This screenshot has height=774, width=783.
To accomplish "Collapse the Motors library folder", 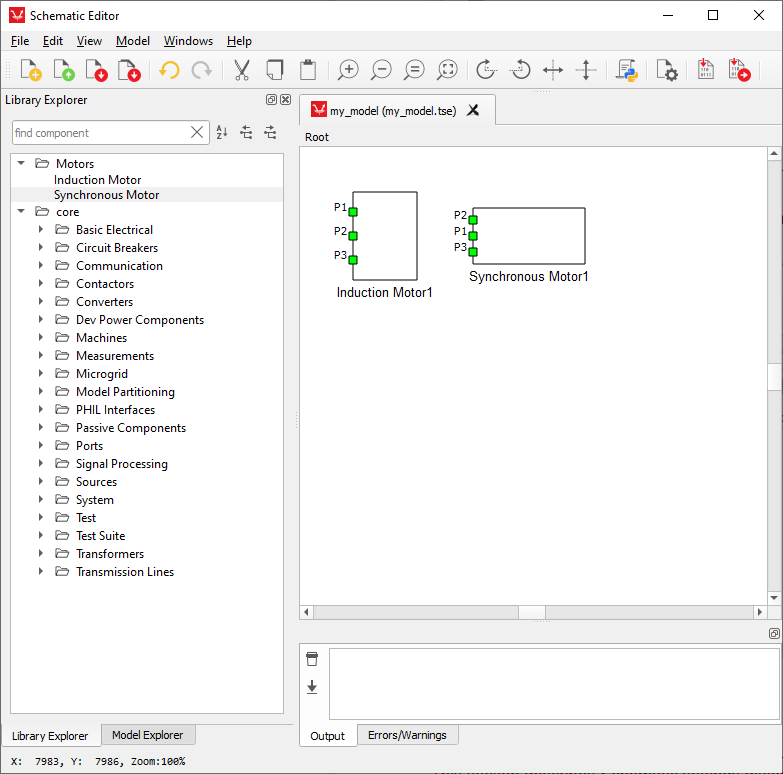I will pos(21,163).
